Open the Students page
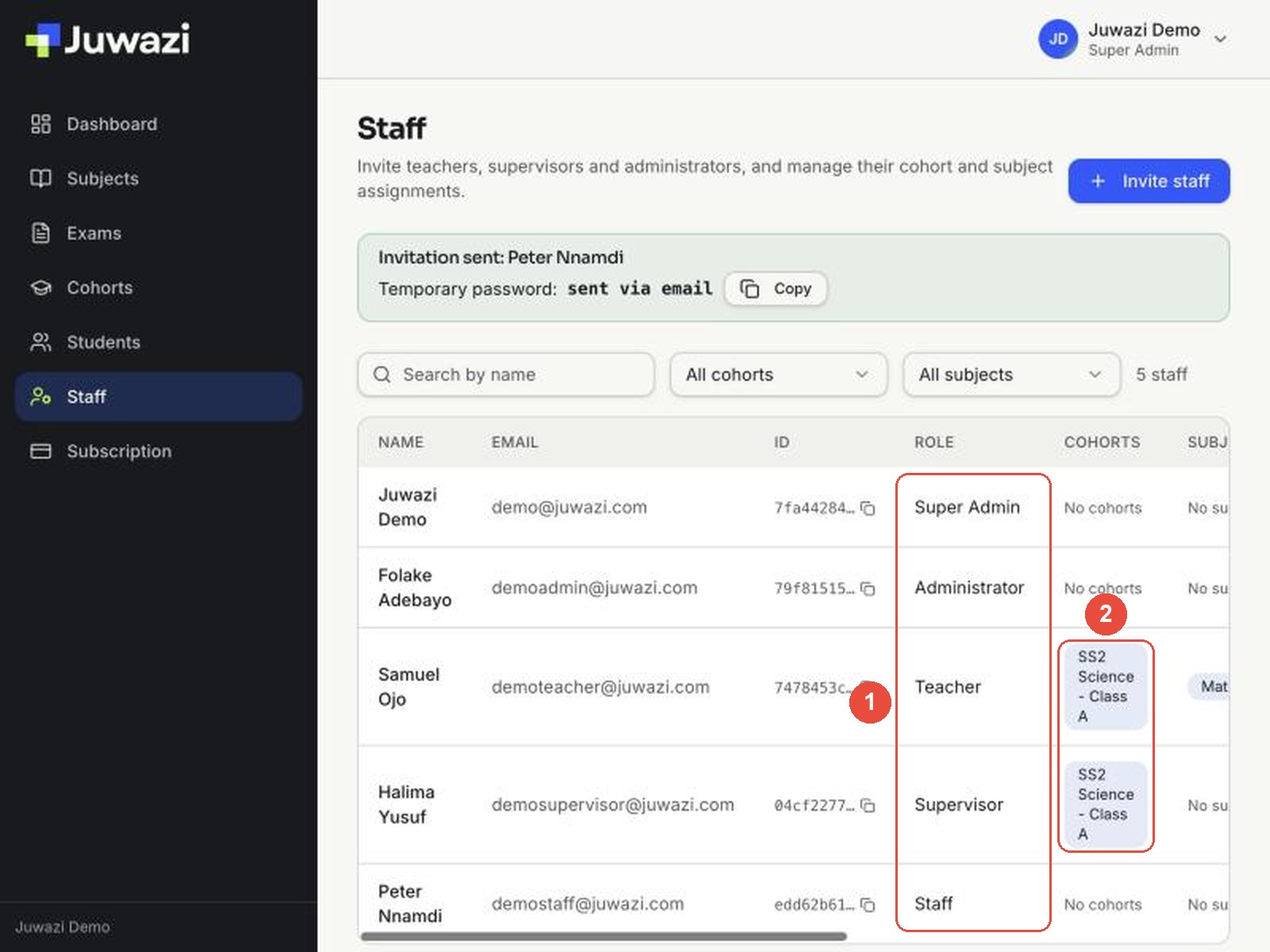1270x952 pixels. pyautogui.click(x=159, y=342)
